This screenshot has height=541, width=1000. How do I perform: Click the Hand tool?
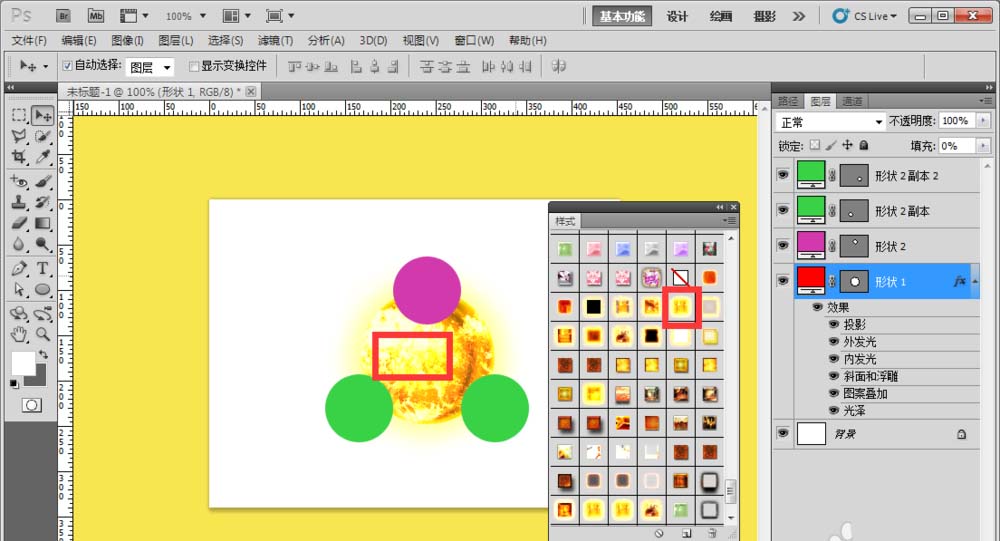point(19,334)
